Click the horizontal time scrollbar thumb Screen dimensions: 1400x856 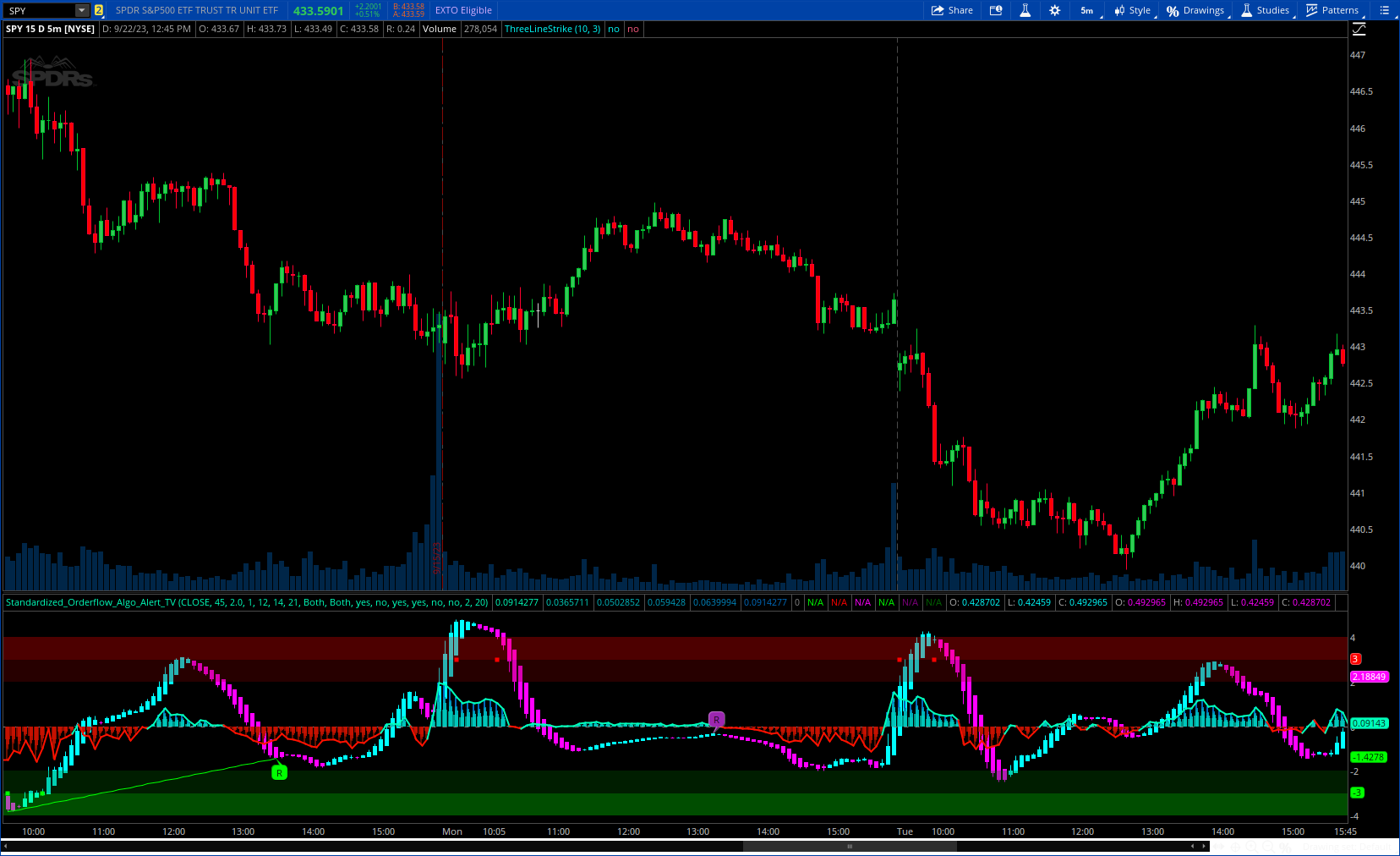tap(850, 846)
